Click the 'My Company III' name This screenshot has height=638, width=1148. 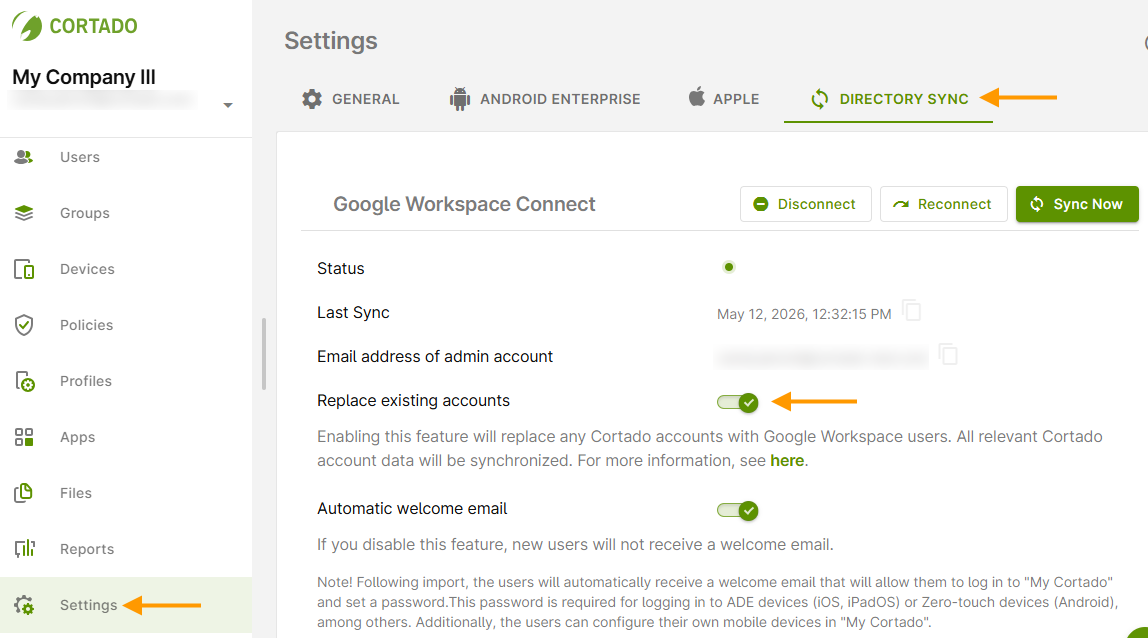click(x=84, y=77)
